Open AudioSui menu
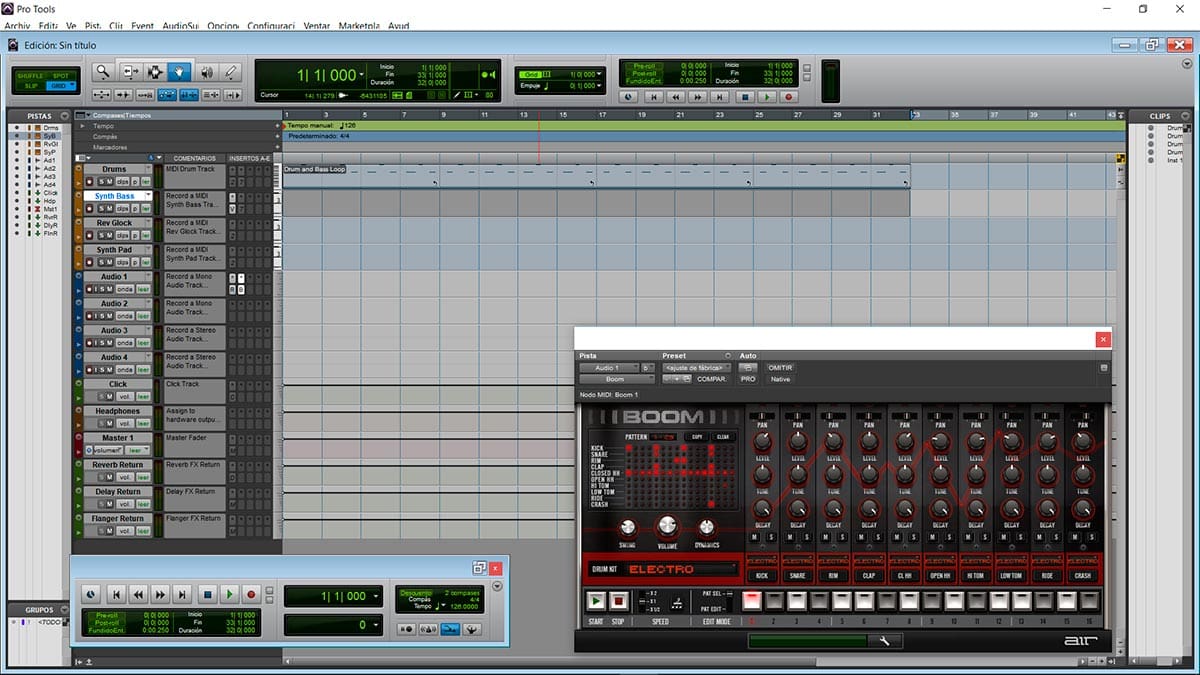The width and height of the screenshot is (1200, 675). pyautogui.click(x=180, y=25)
